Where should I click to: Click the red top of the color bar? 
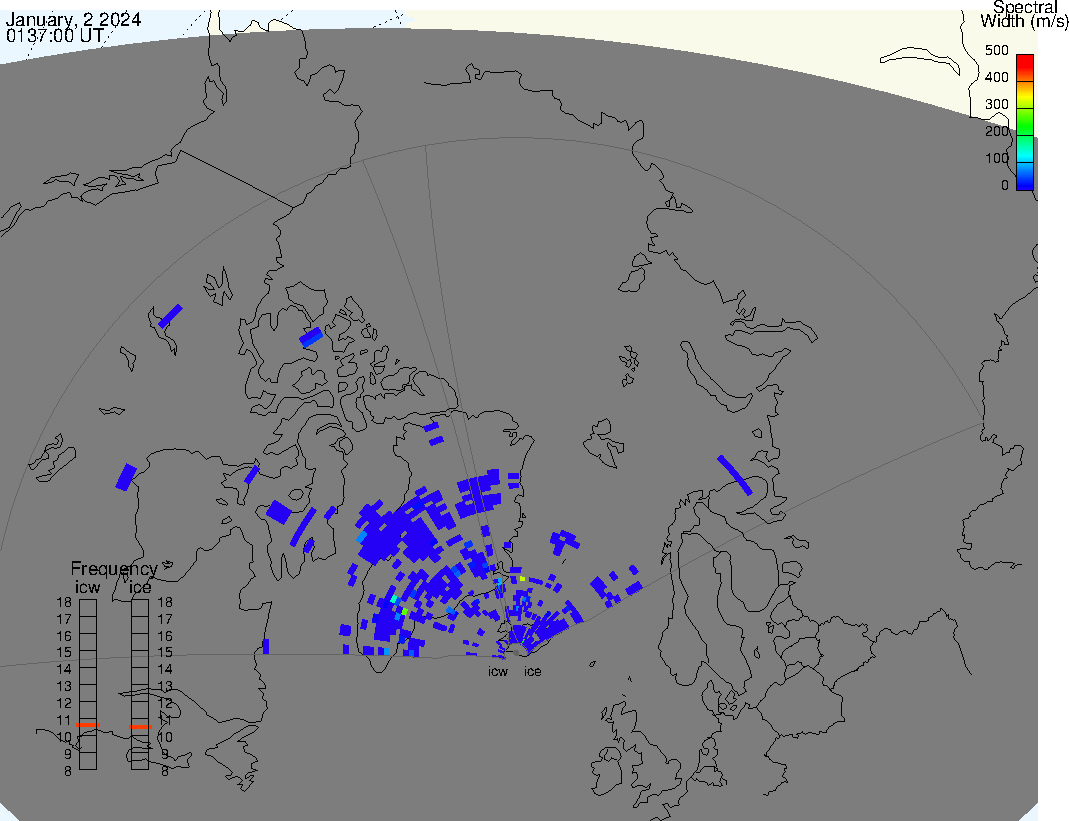point(1025,67)
